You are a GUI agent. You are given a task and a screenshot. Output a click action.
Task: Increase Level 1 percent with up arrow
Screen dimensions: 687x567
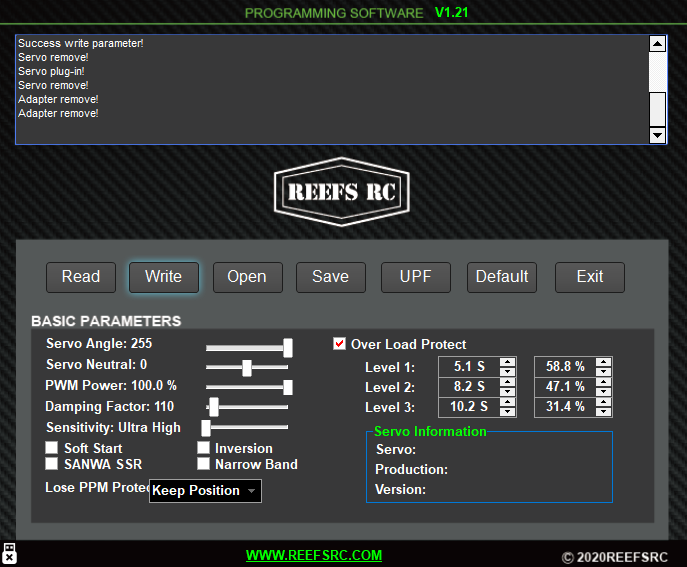coord(603,362)
